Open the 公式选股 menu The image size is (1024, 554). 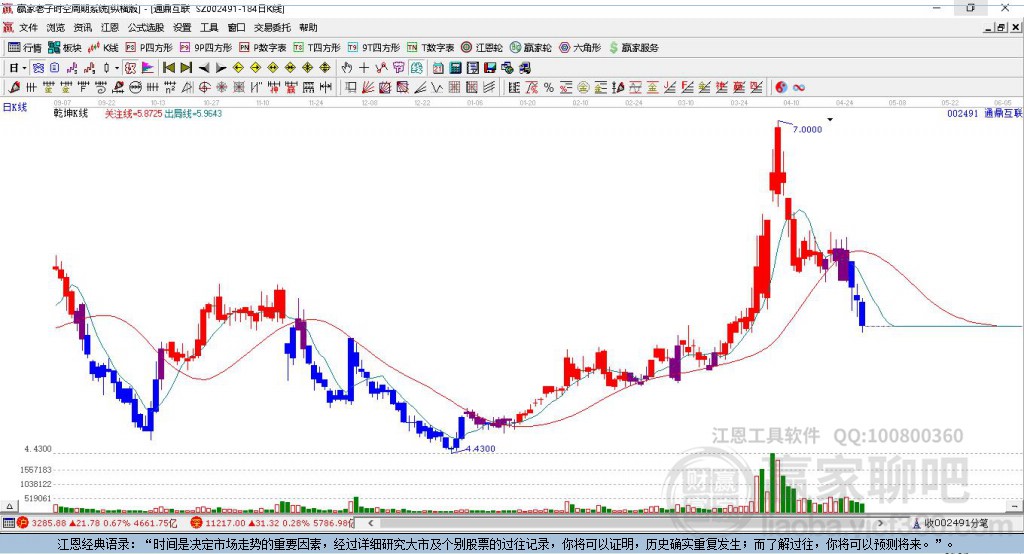(146, 27)
